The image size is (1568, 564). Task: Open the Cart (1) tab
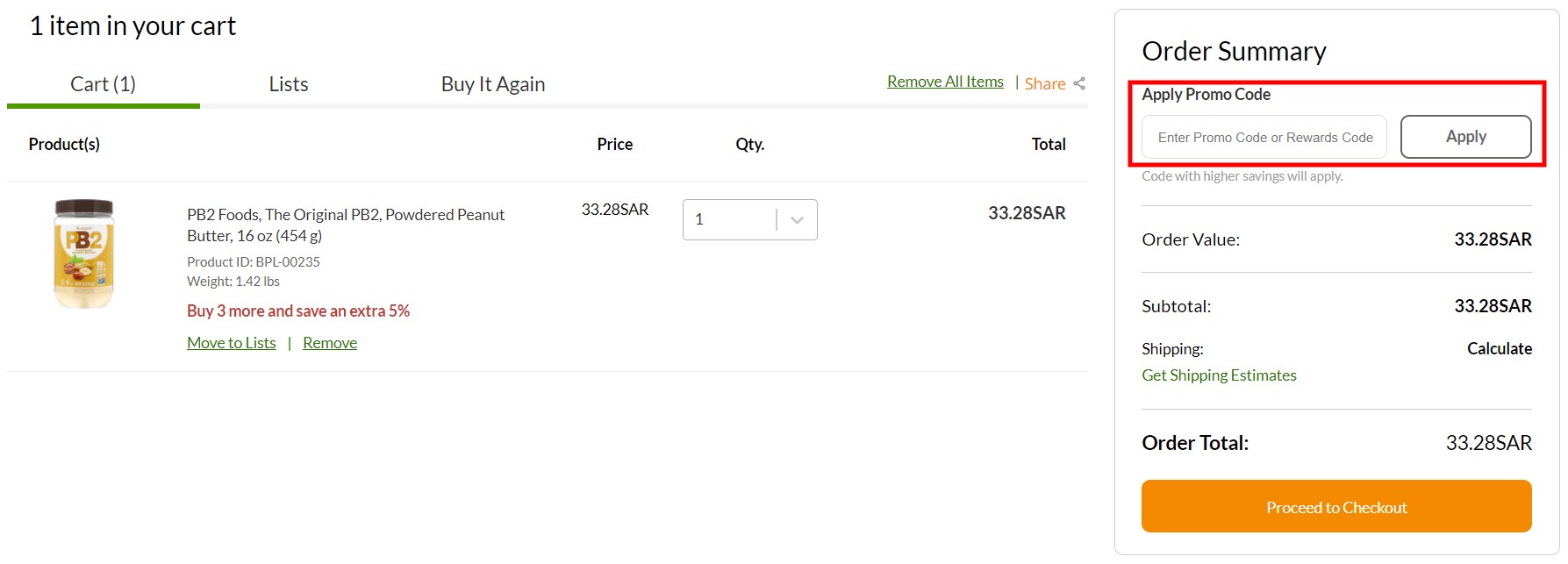coord(103,83)
